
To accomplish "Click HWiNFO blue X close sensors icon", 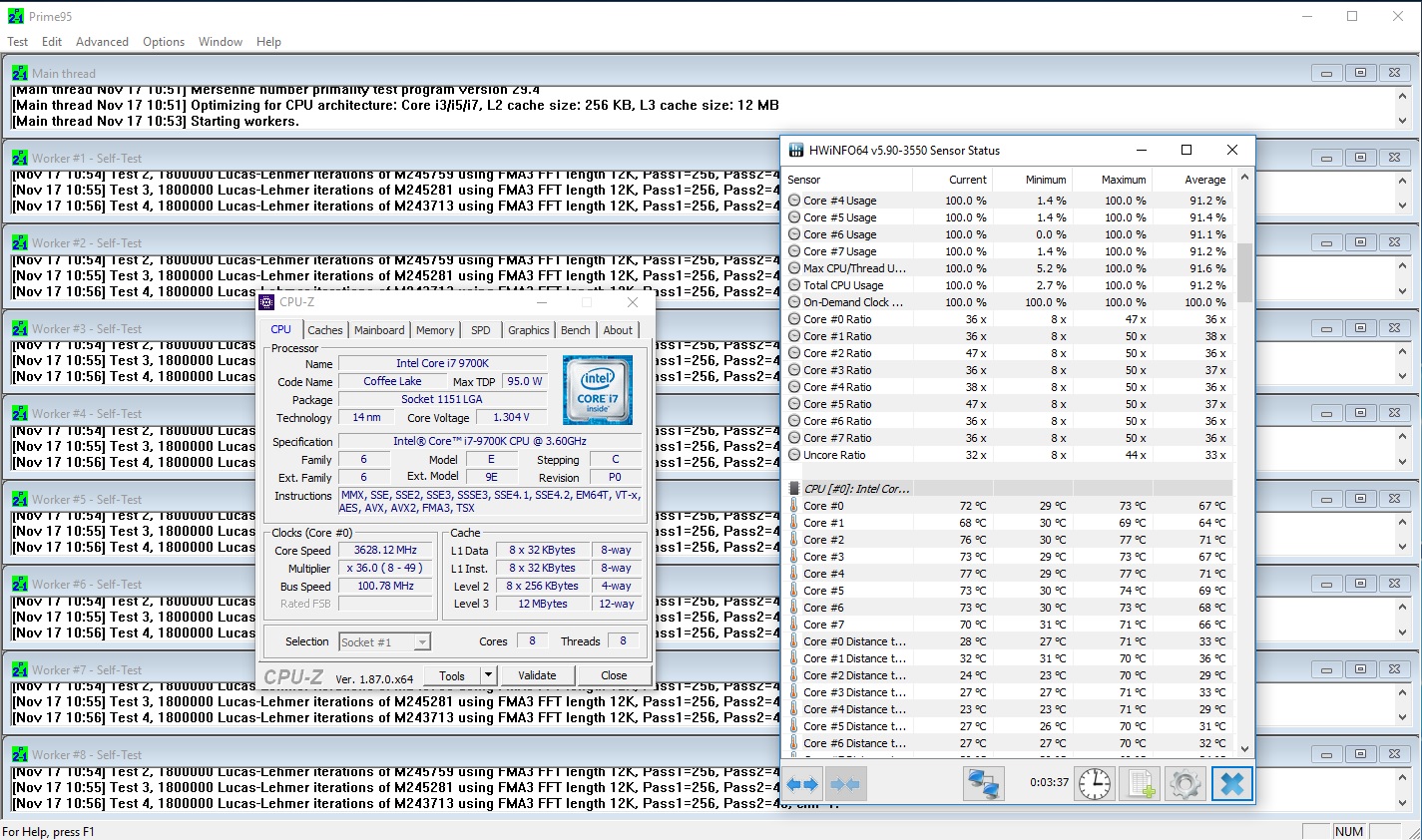I will 1231,784.
